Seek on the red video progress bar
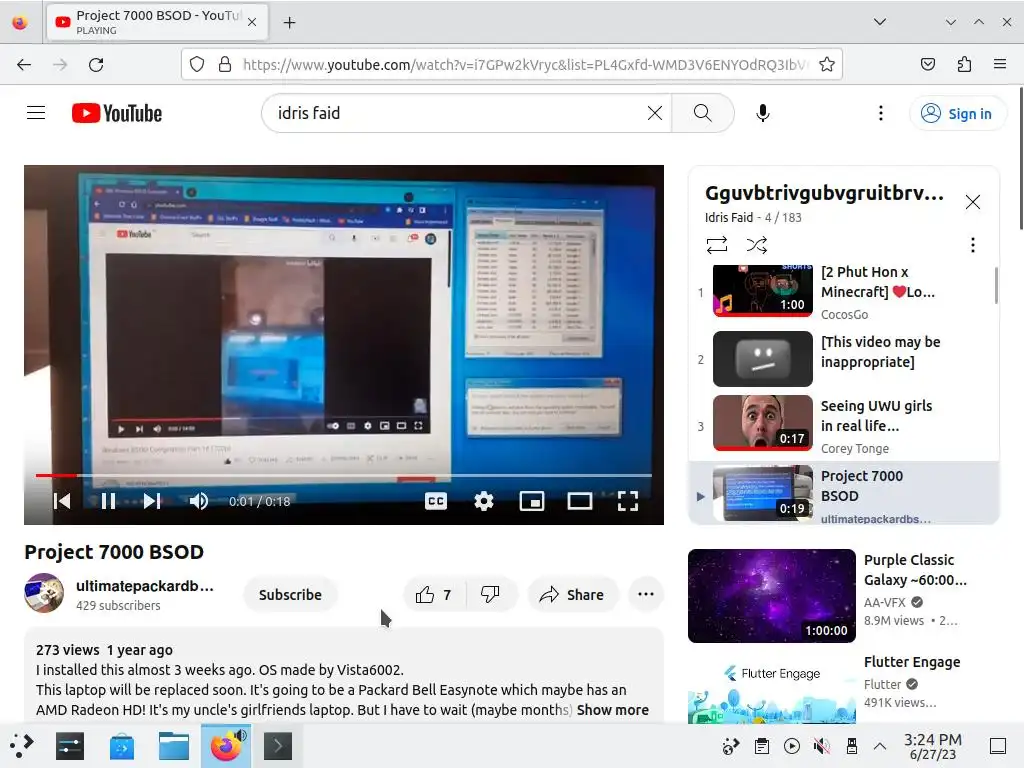This screenshot has width=1024, height=768. tap(344, 475)
